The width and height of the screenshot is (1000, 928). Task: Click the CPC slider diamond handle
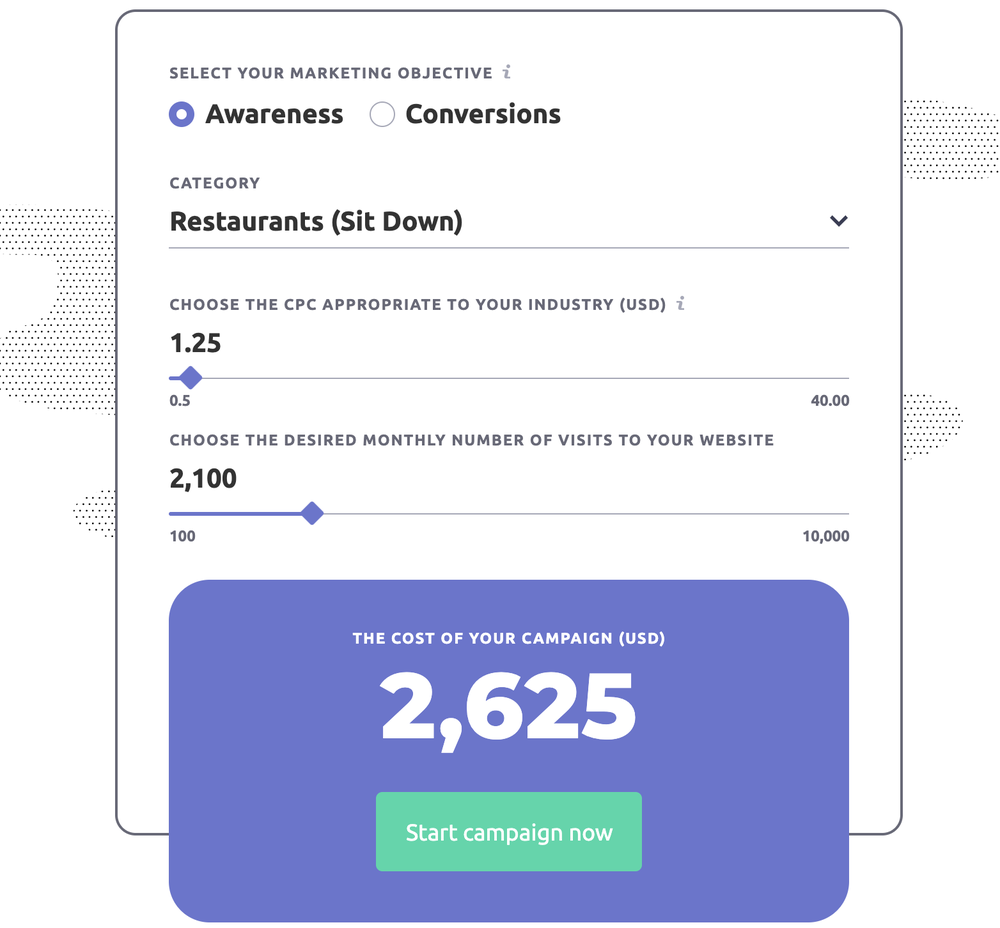[190, 378]
